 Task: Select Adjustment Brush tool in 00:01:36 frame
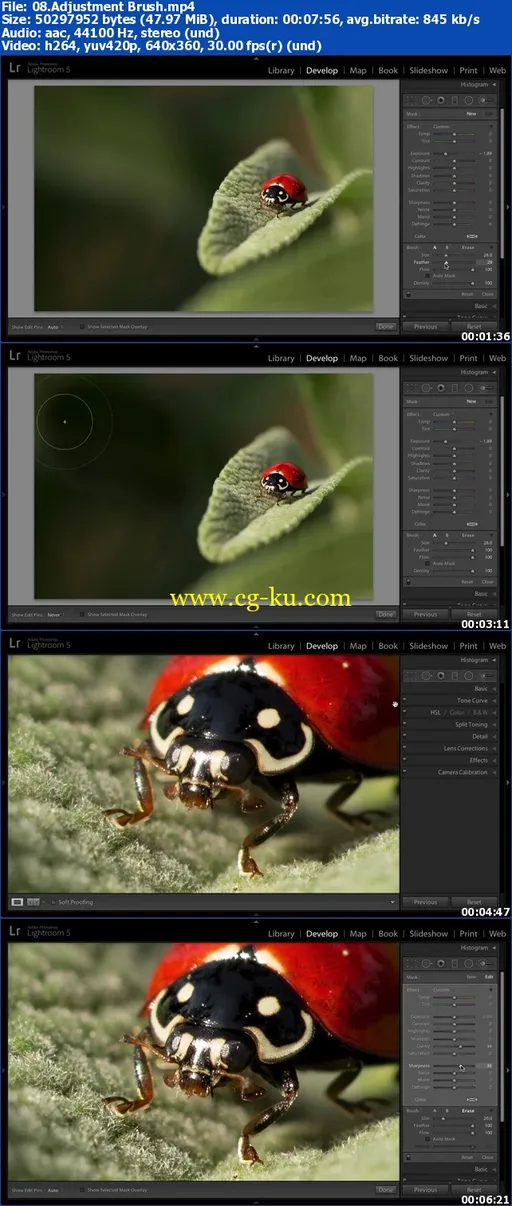pyautogui.click(x=486, y=101)
